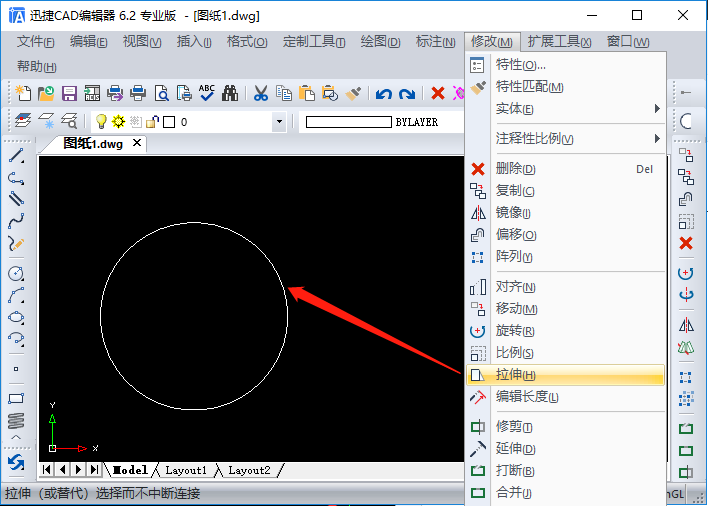Toggle the layer freeze sun icon
Image resolution: width=708 pixels, height=506 pixels.
118,121
